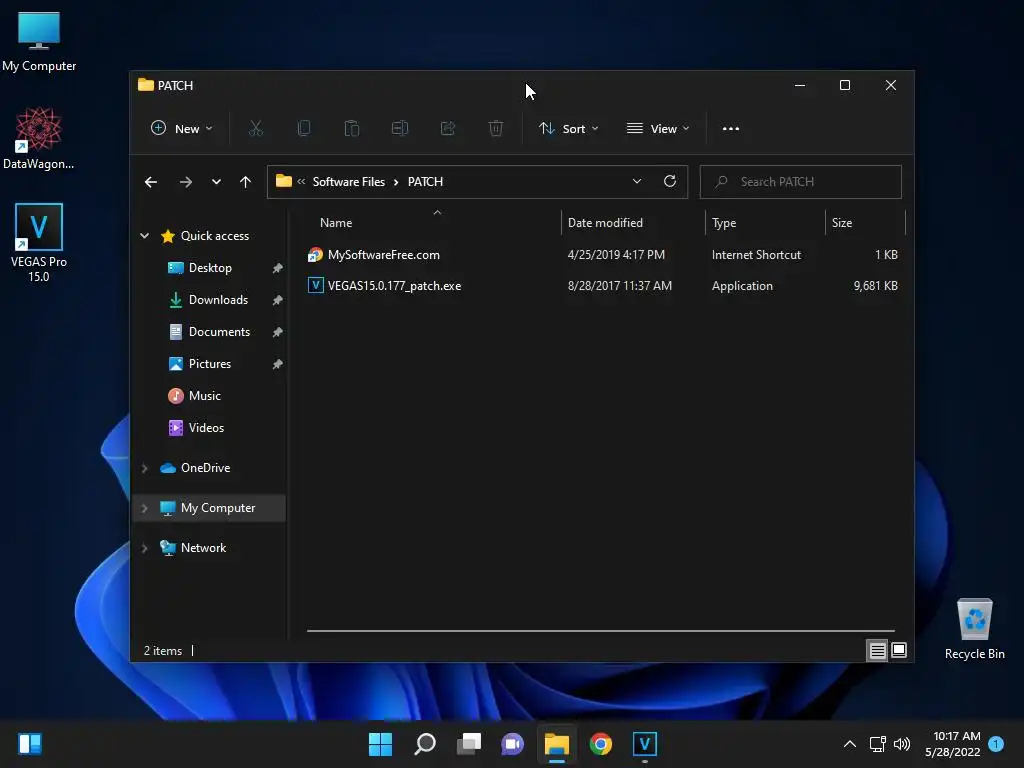Click 9,681 KB size cell
Image resolution: width=1024 pixels, height=768 pixels.
pyautogui.click(x=875, y=285)
